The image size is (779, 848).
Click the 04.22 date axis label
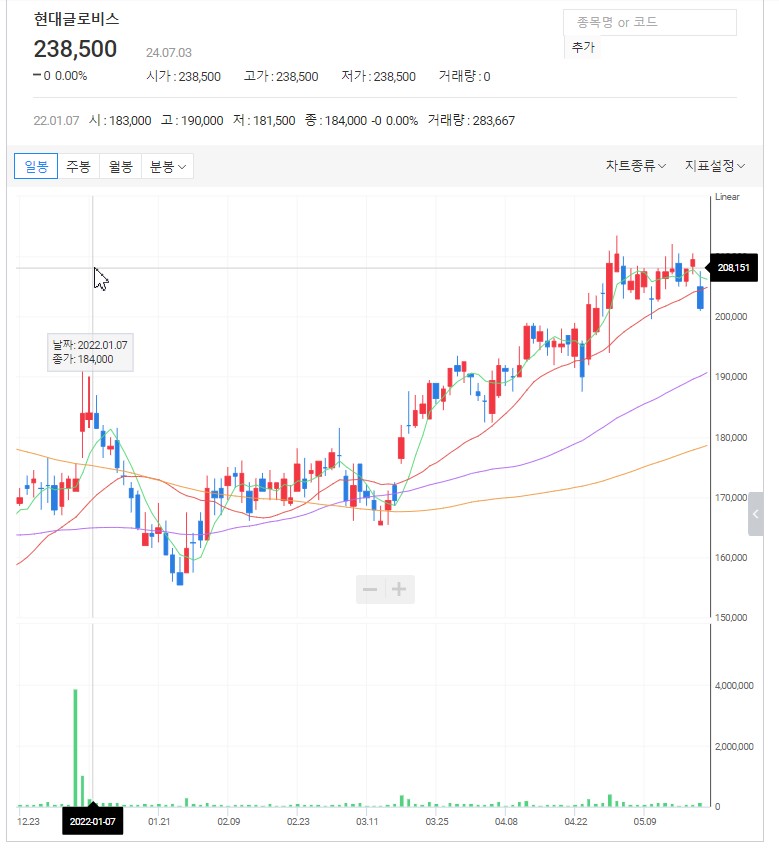(x=576, y=822)
